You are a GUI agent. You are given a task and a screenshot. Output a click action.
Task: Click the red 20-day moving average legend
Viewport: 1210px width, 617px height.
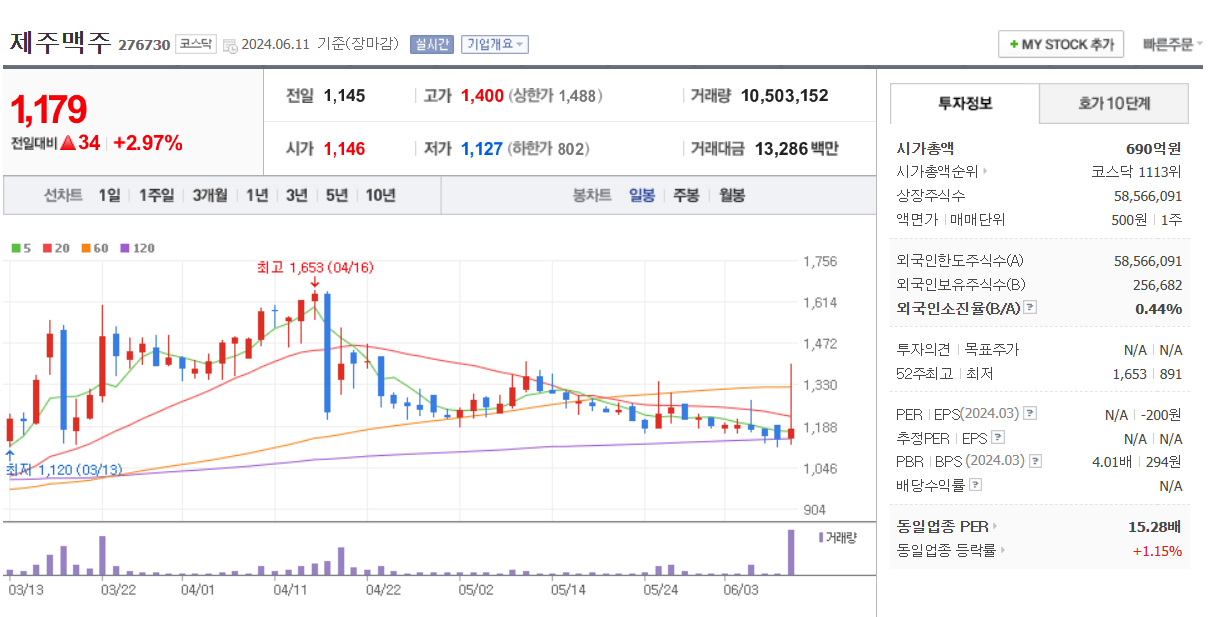point(56,247)
